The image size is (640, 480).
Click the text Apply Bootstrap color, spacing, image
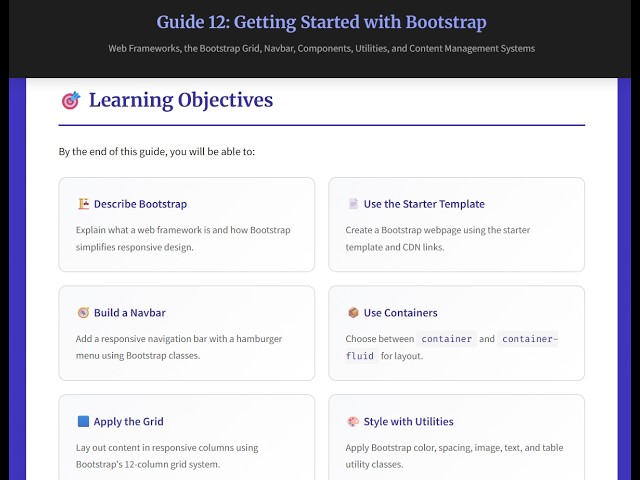point(454,456)
